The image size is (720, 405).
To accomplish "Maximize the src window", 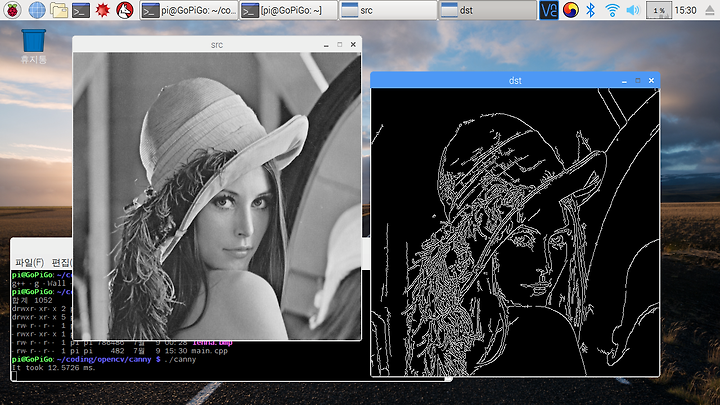I will pyautogui.click(x=340, y=45).
